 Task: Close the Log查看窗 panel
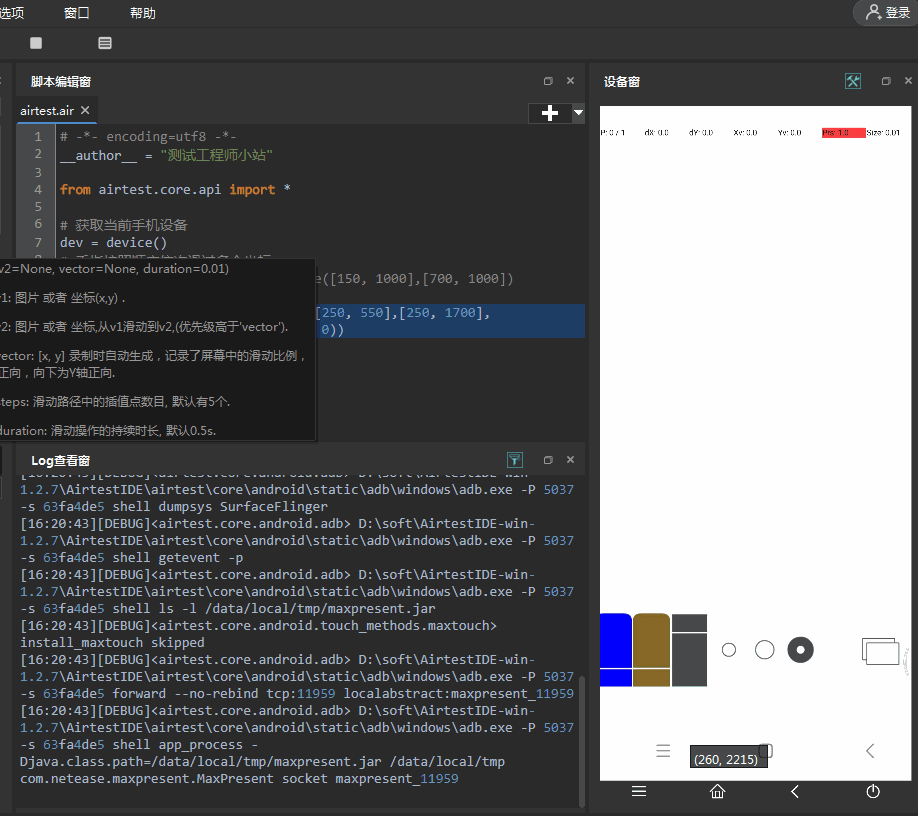570,460
